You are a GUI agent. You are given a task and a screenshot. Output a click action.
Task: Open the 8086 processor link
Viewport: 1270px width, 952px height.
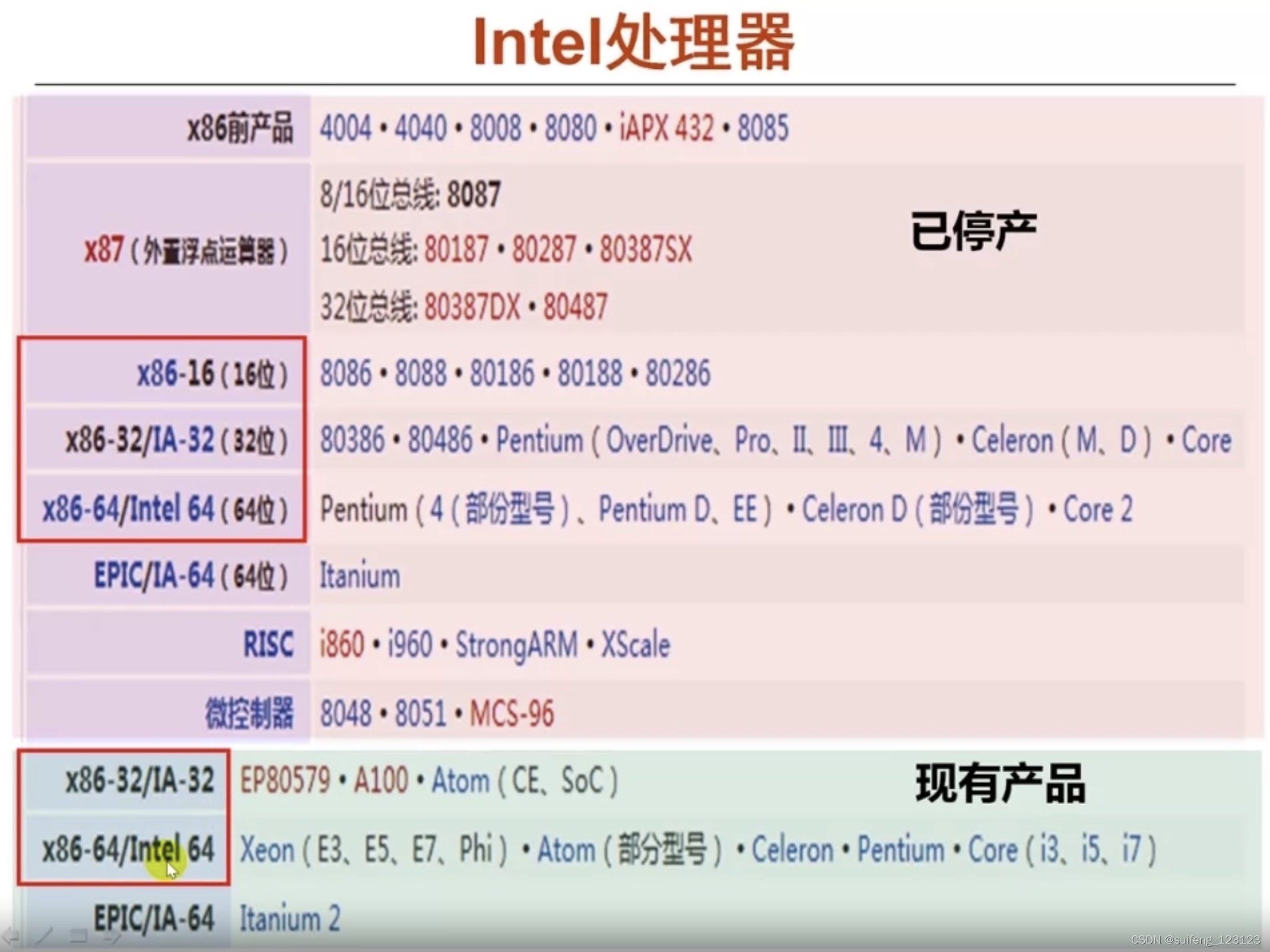coord(345,373)
